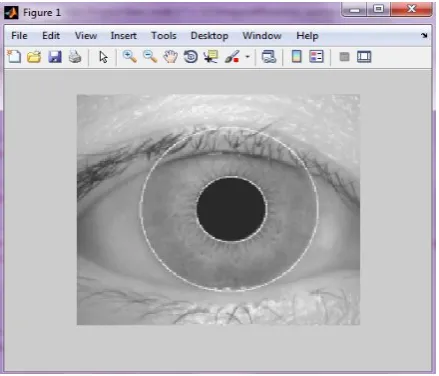Maximize the Figure 1 window
This screenshot has height=376, width=439.
click(x=378, y=10)
